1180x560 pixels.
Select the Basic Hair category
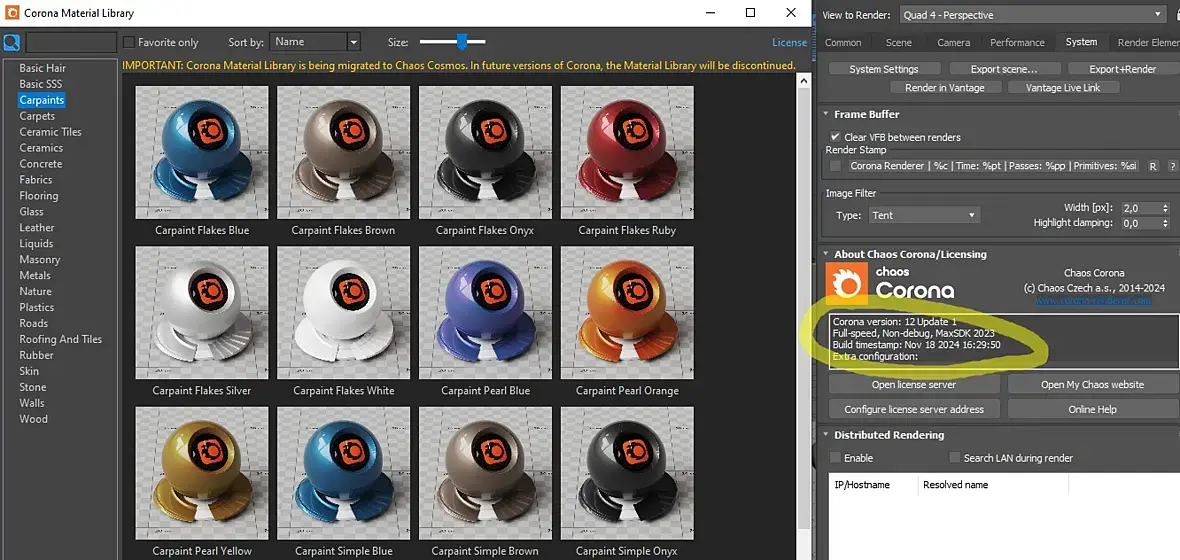[43, 68]
